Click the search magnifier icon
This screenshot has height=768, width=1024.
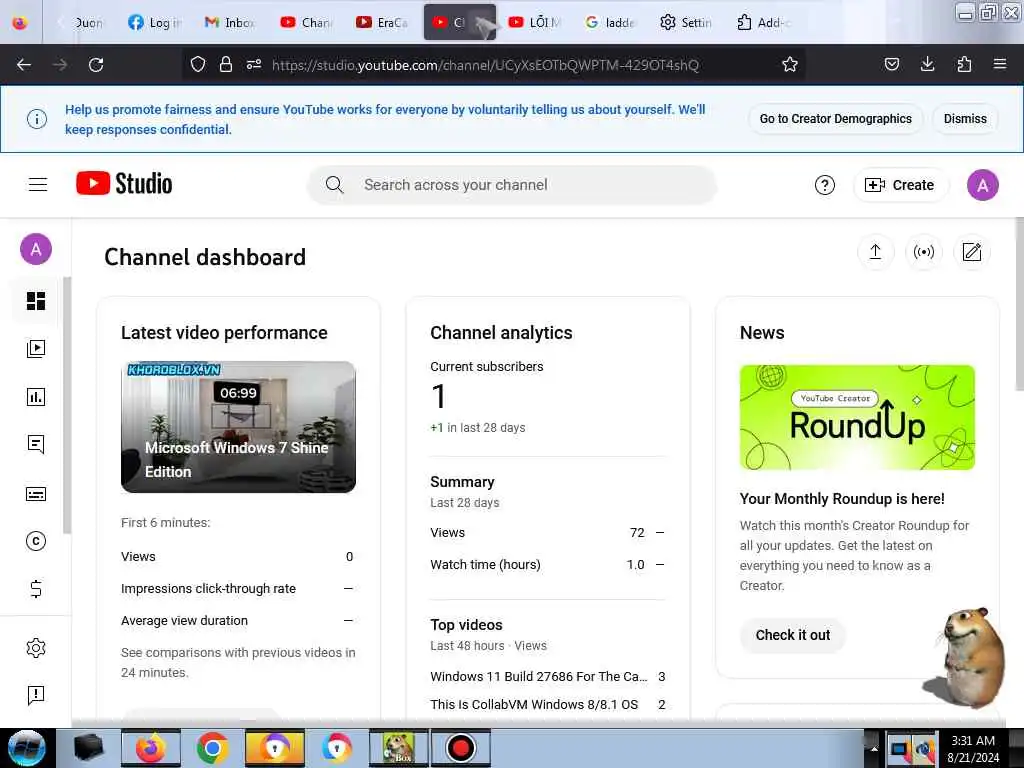[334, 185]
